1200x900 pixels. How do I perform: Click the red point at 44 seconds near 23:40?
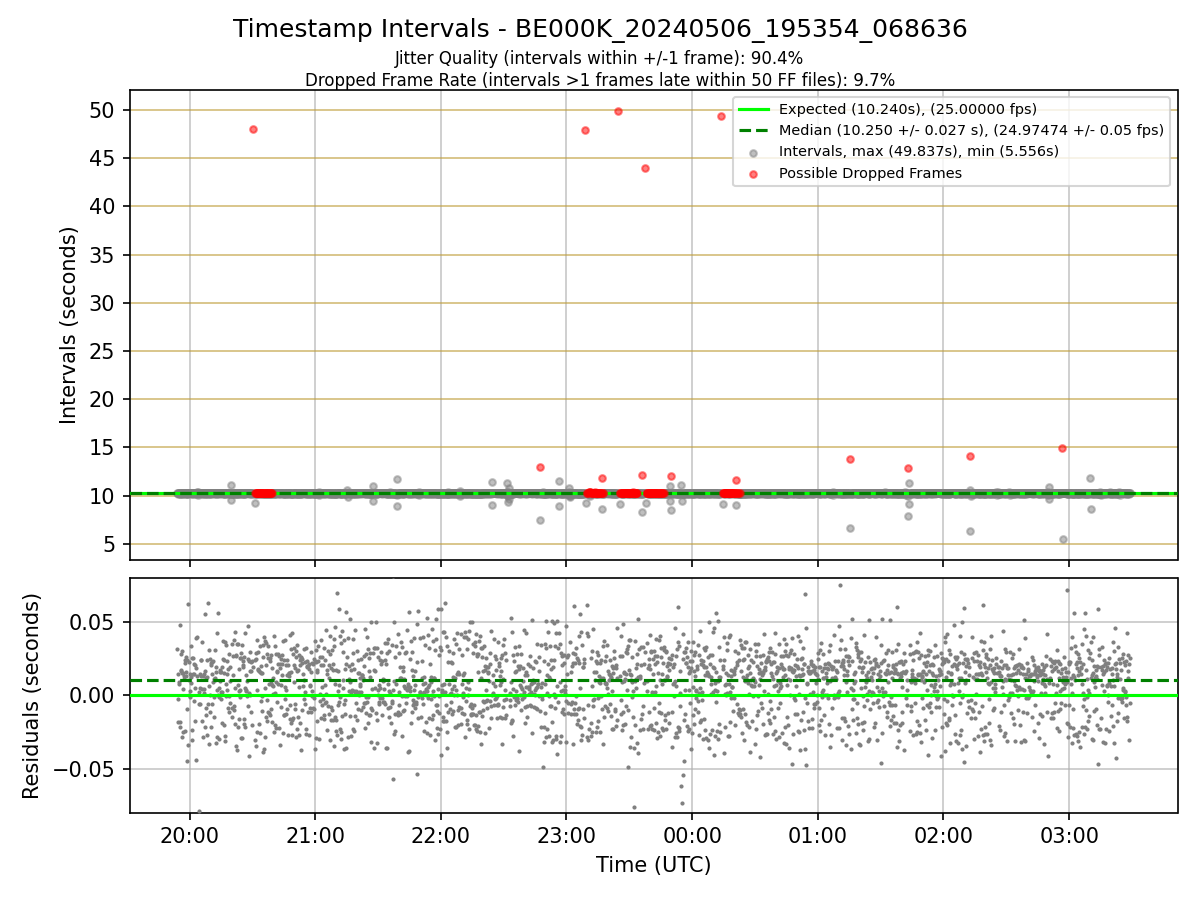tap(645, 168)
